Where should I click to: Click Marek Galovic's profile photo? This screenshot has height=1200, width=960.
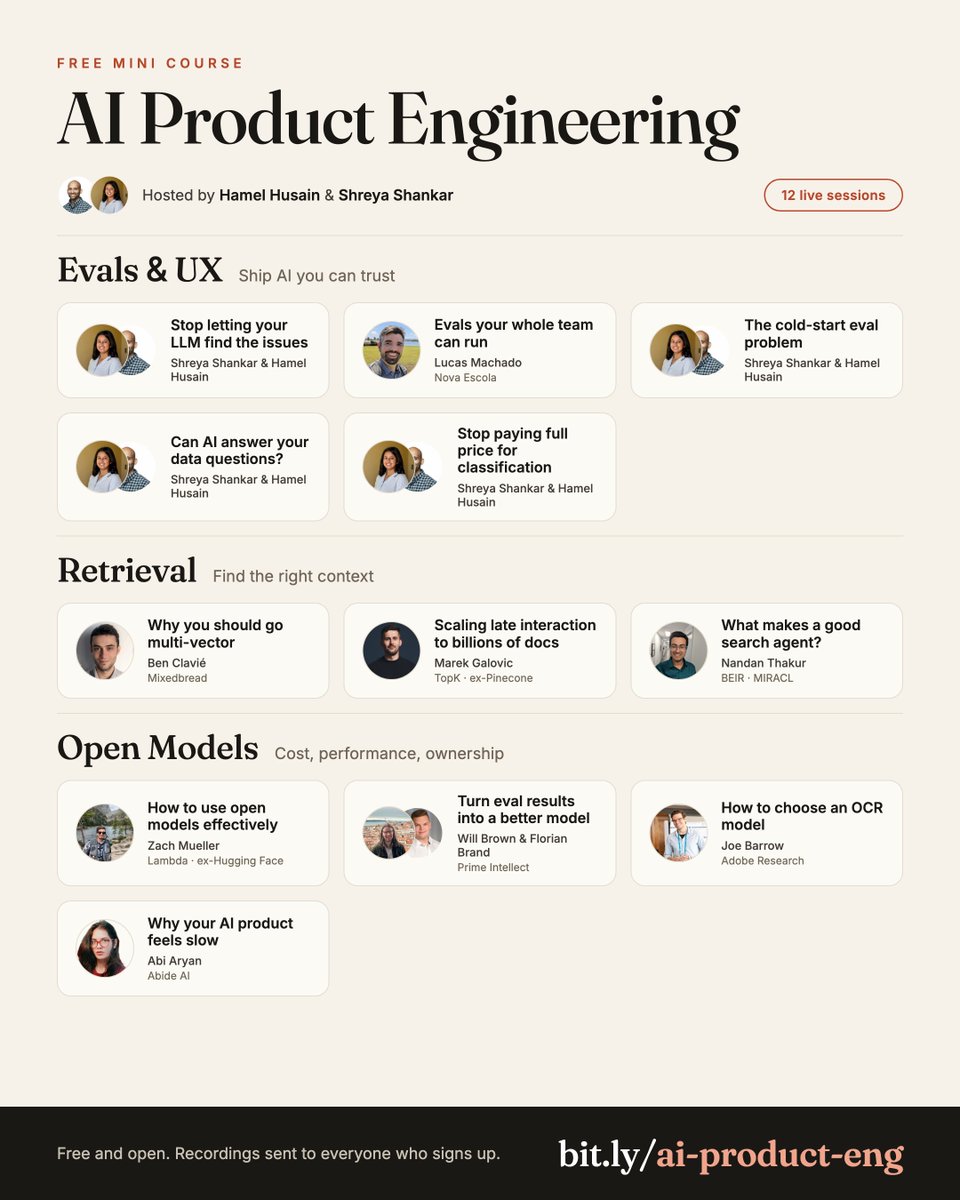[x=391, y=651]
